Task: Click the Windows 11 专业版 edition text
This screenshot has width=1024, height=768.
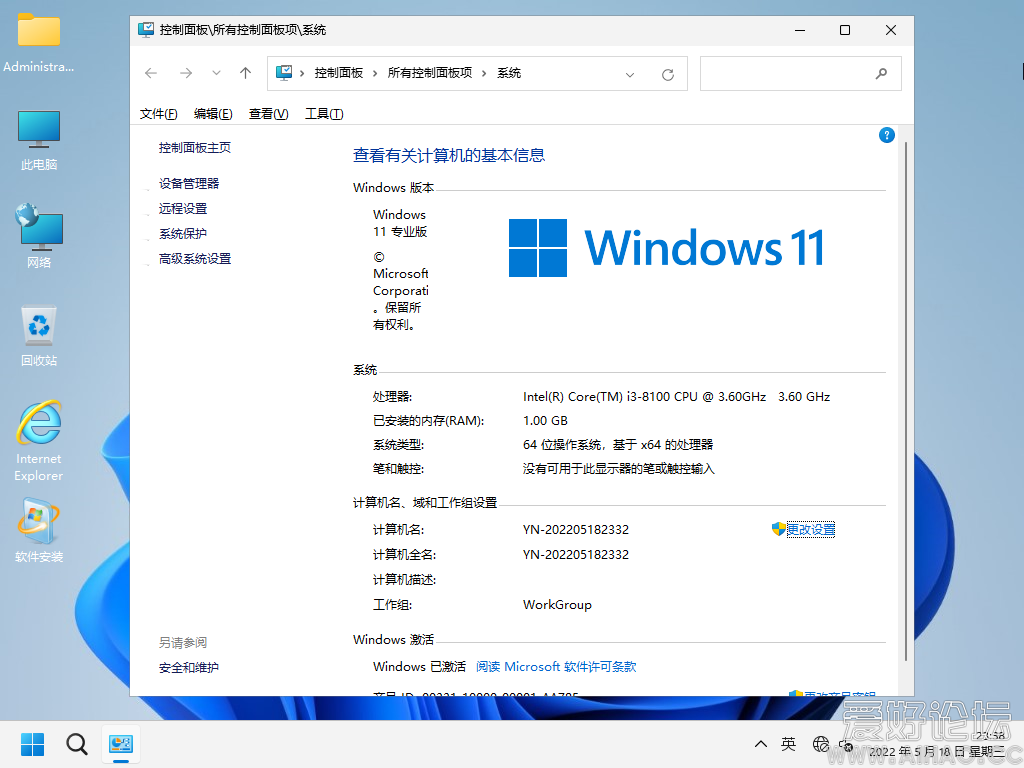Action: click(400, 223)
